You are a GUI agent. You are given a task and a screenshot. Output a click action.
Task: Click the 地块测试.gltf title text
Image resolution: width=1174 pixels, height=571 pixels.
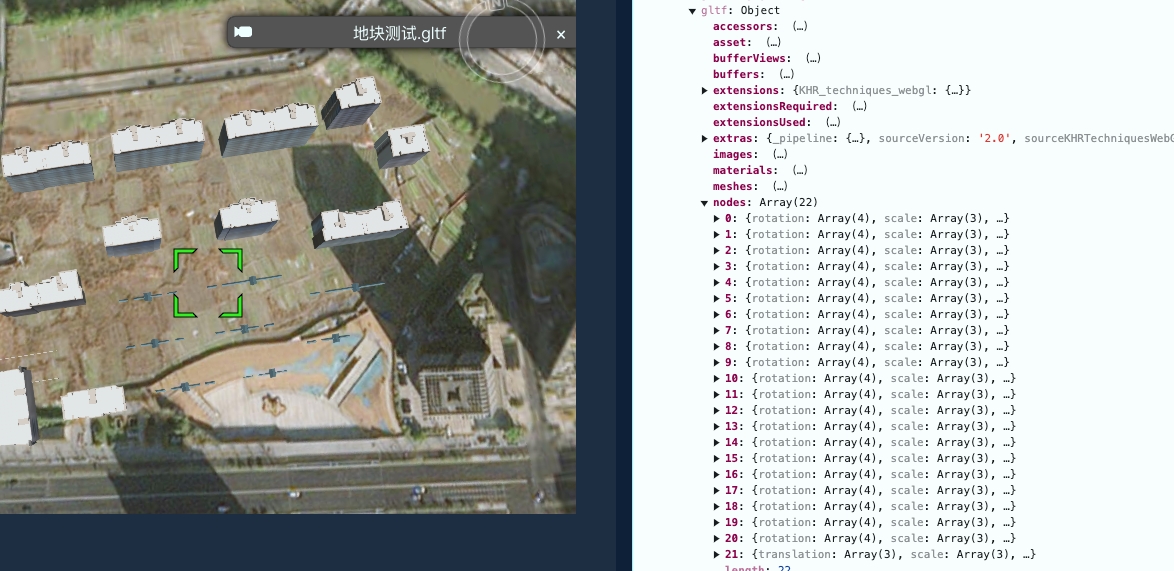pos(399,34)
